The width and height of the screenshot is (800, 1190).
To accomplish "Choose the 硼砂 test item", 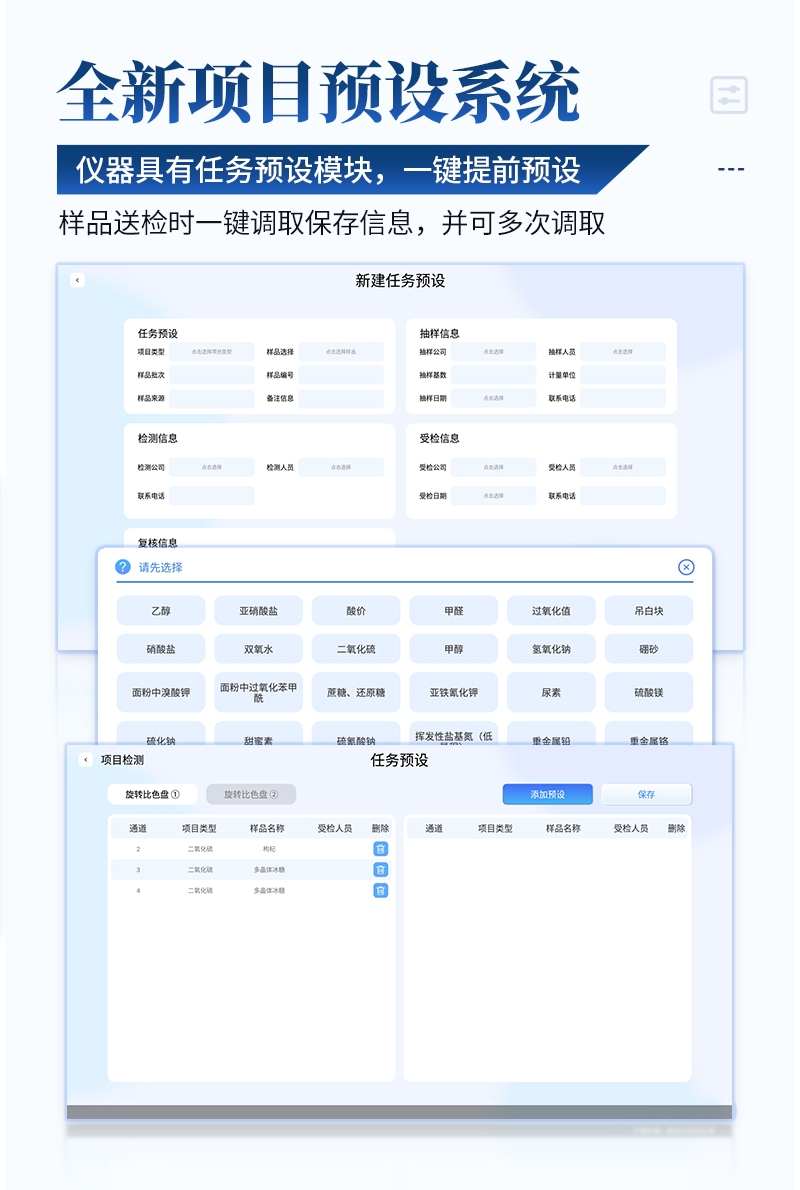I will (x=649, y=650).
